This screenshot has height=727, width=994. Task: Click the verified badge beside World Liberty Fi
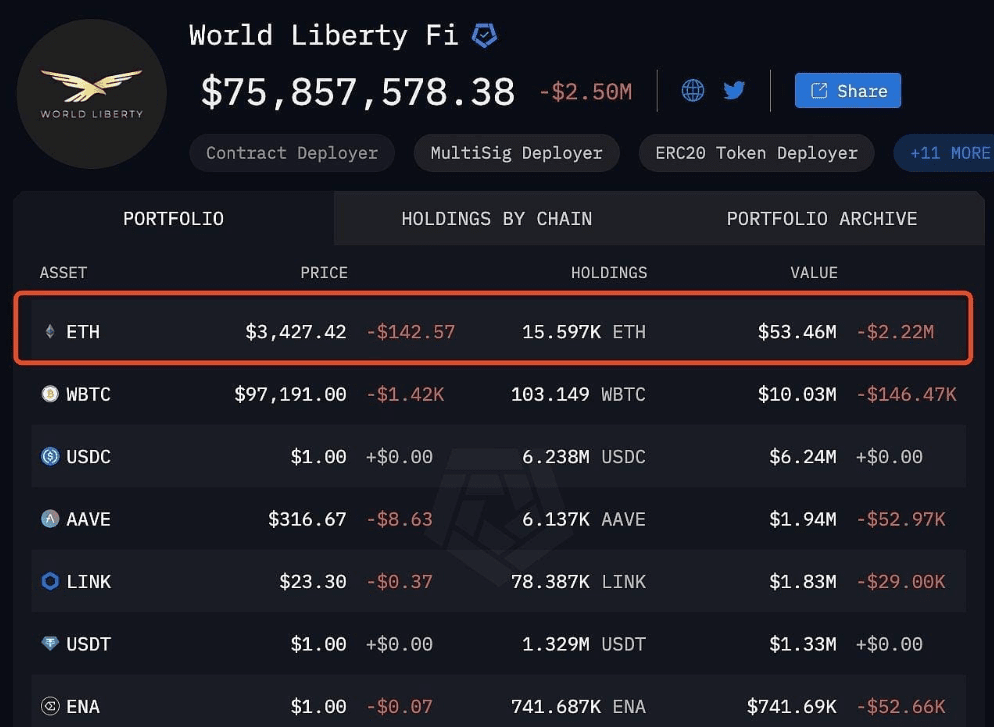point(485,36)
